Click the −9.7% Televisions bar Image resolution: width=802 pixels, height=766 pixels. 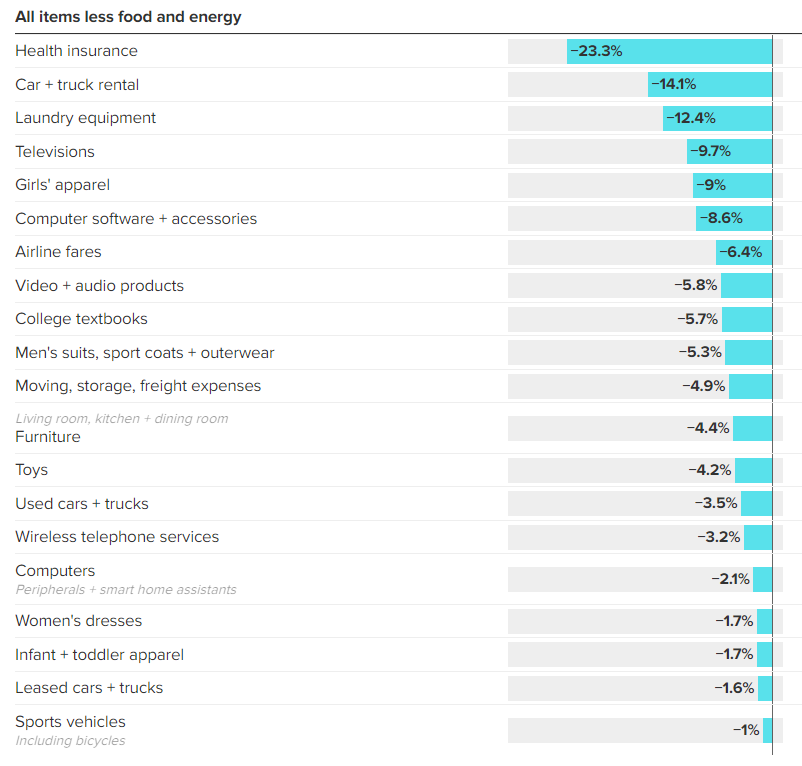pyautogui.click(x=729, y=152)
